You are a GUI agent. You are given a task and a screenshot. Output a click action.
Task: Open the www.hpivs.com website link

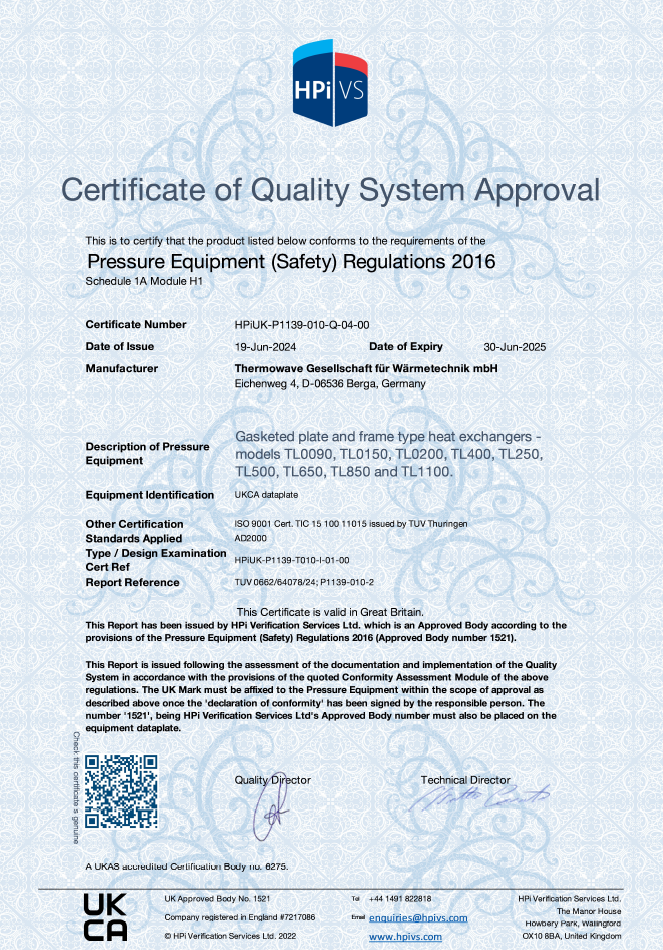[405, 936]
